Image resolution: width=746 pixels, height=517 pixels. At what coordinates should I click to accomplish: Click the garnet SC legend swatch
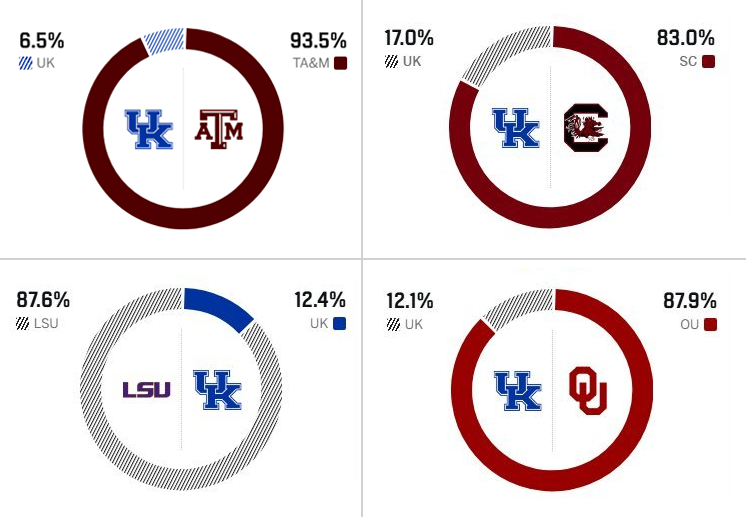pyautogui.click(x=708, y=61)
